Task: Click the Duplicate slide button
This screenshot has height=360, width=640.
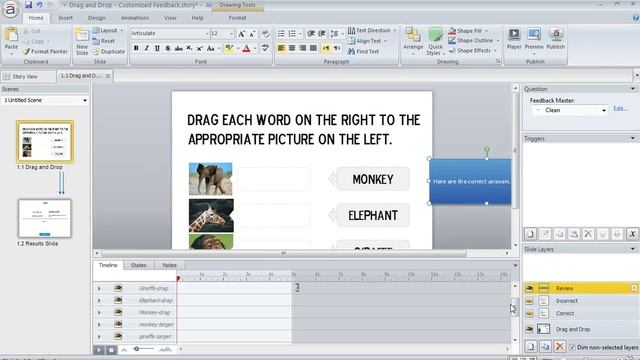Action: pos(109,52)
